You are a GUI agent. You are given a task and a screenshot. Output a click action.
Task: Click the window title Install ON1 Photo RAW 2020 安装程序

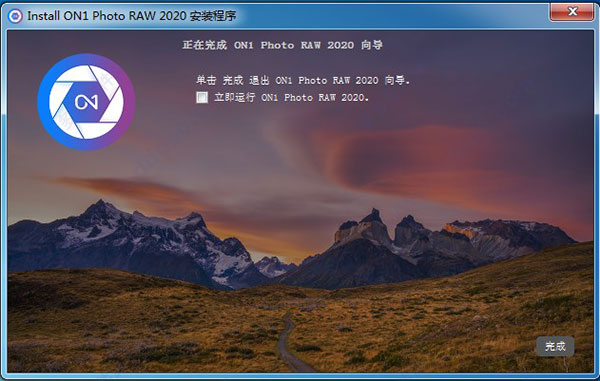tap(131, 16)
